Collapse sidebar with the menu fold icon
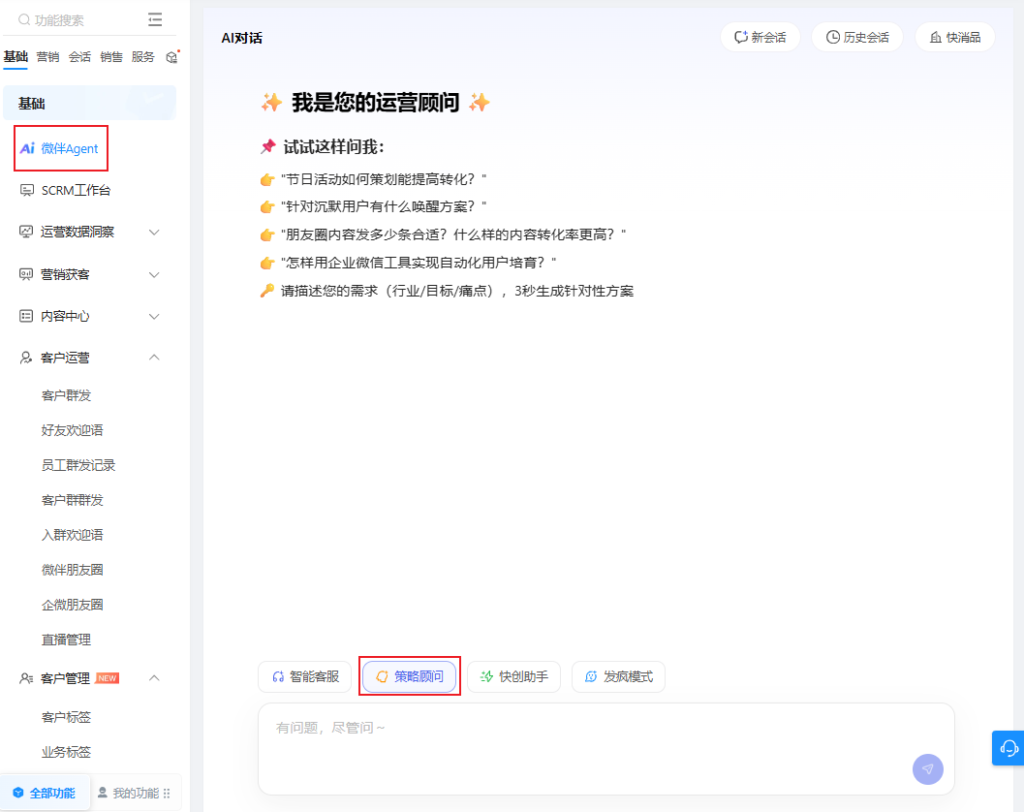The width and height of the screenshot is (1024, 812). [x=155, y=20]
